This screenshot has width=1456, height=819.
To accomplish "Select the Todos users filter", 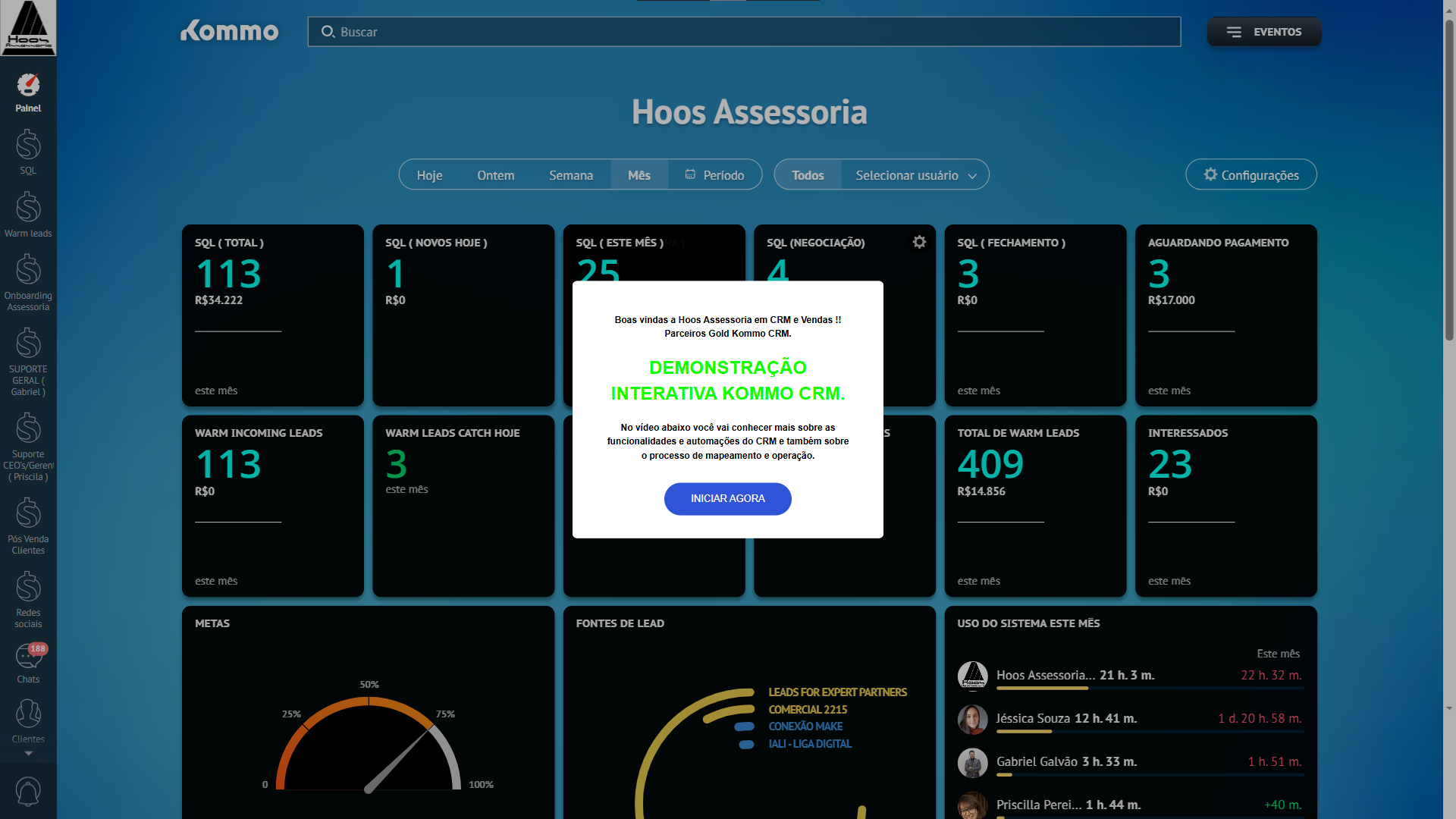I will pos(808,175).
